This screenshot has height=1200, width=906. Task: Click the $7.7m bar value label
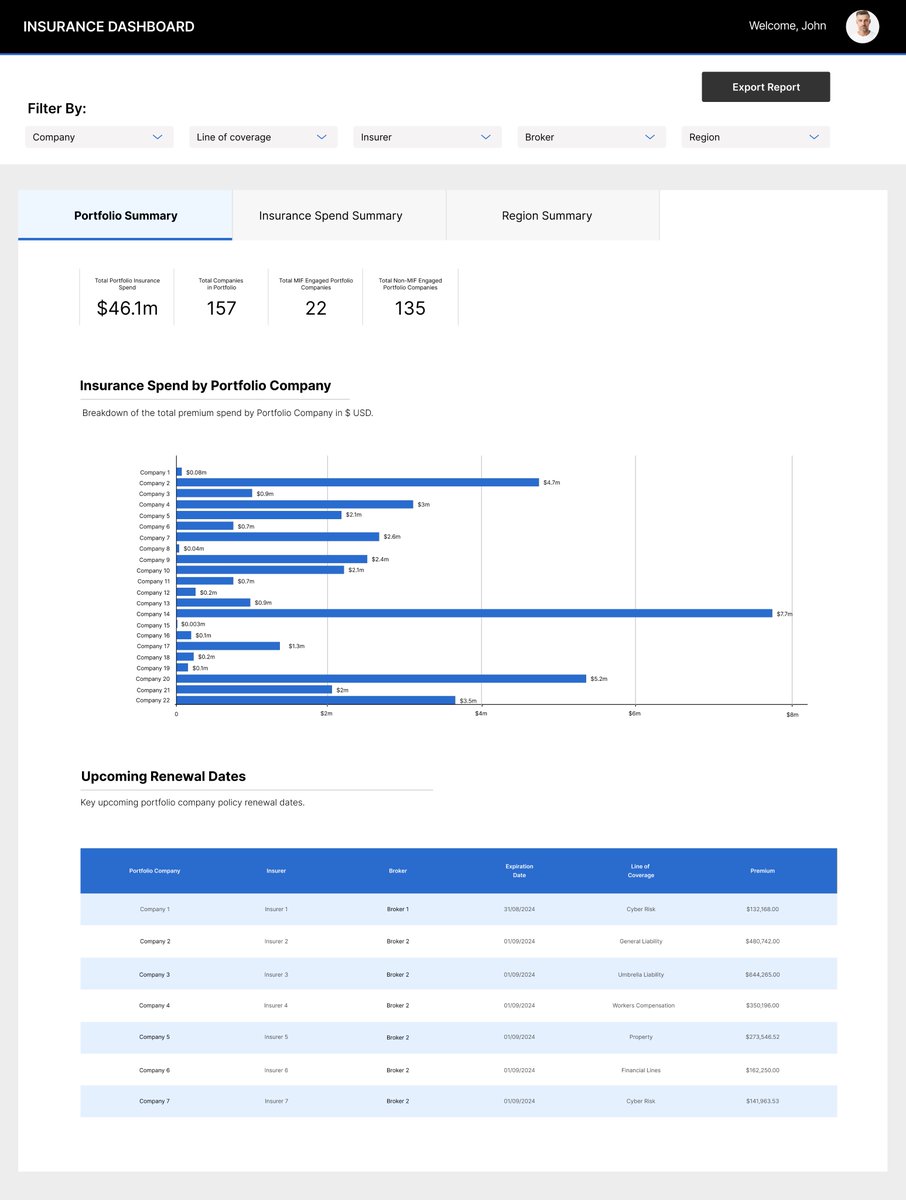tap(784, 614)
